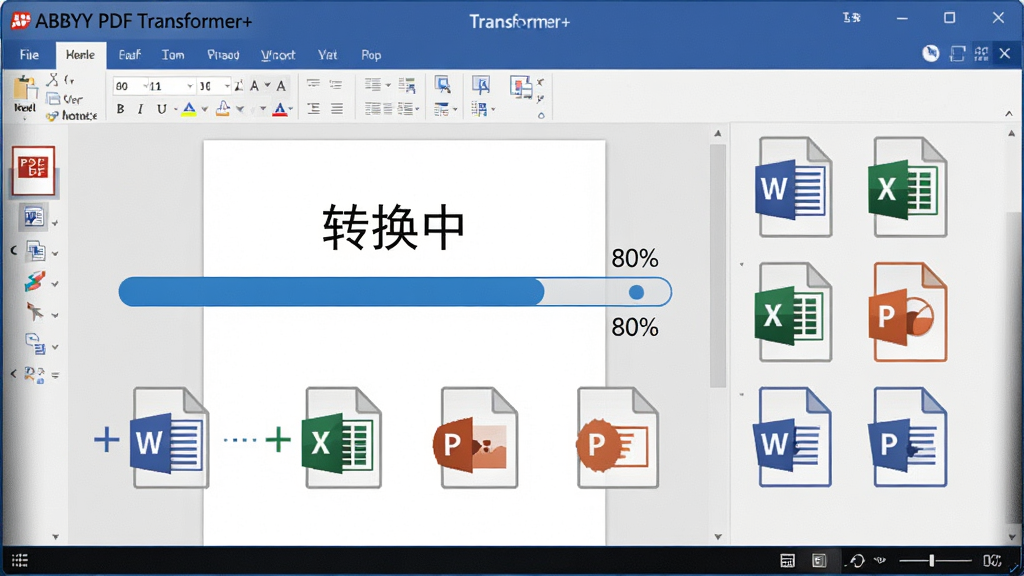Screen dimensions: 1024x576
Task: Choose Word format in right panel top row
Action: pyautogui.click(x=793, y=187)
